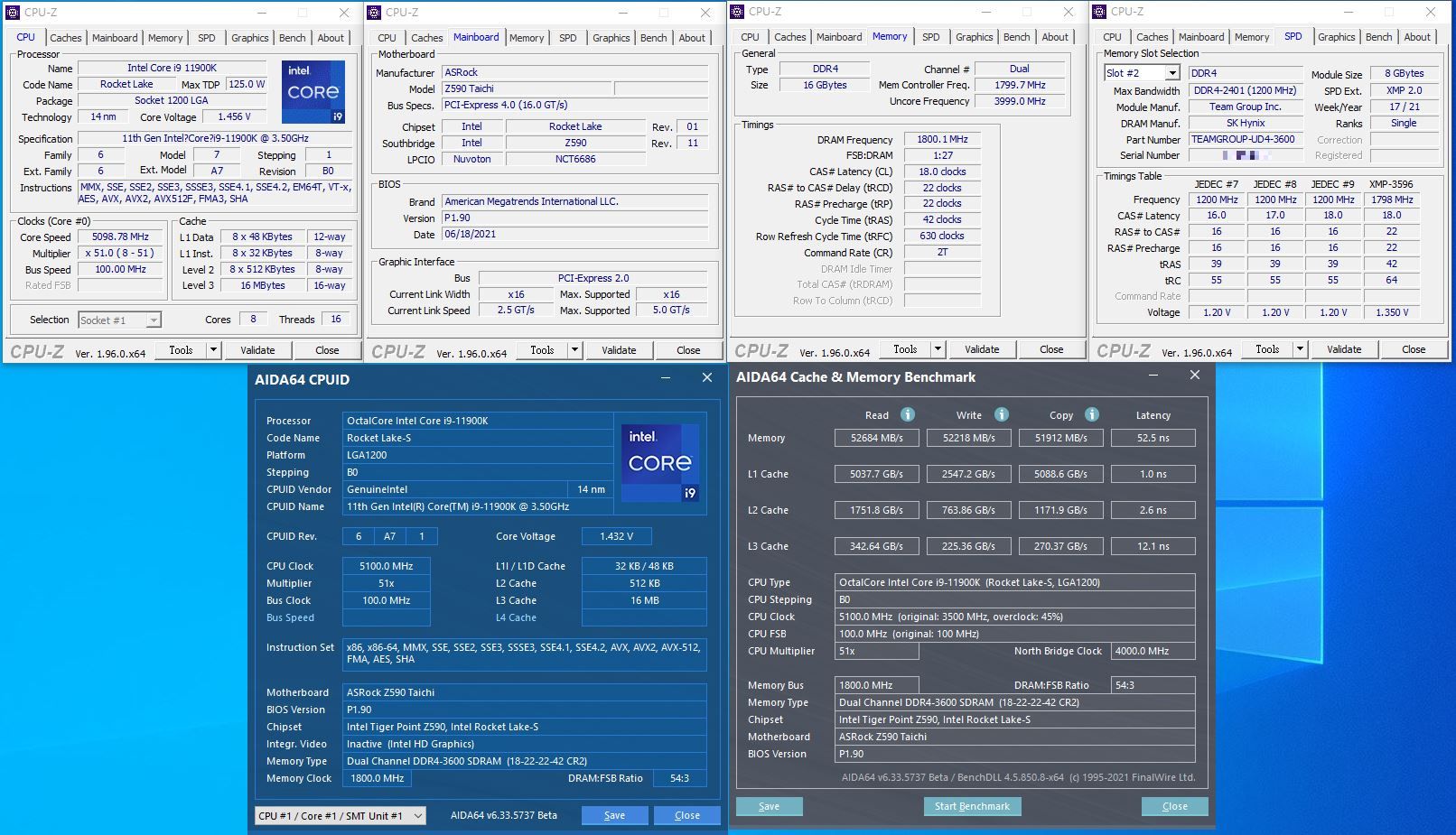
Task: Click the XMP-3596 column header in Timings Table
Action: [x=1391, y=184]
